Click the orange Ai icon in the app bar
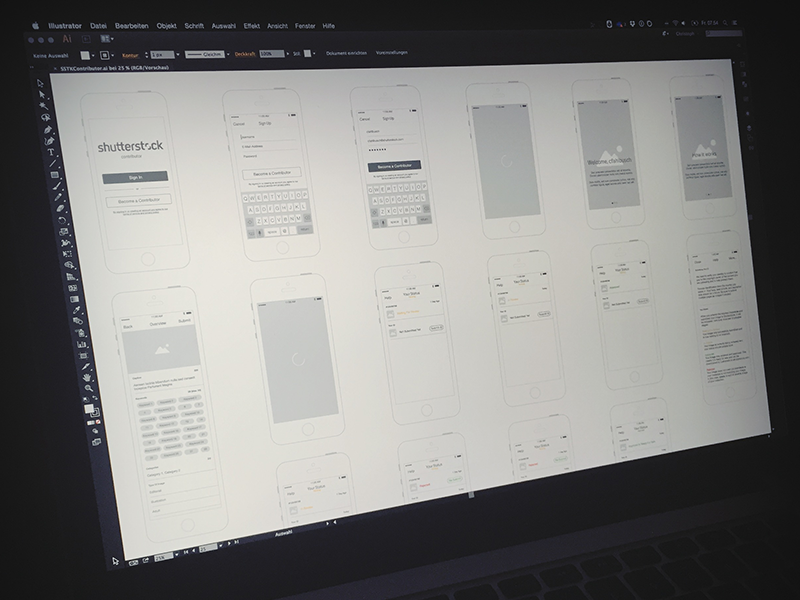 click(x=66, y=36)
